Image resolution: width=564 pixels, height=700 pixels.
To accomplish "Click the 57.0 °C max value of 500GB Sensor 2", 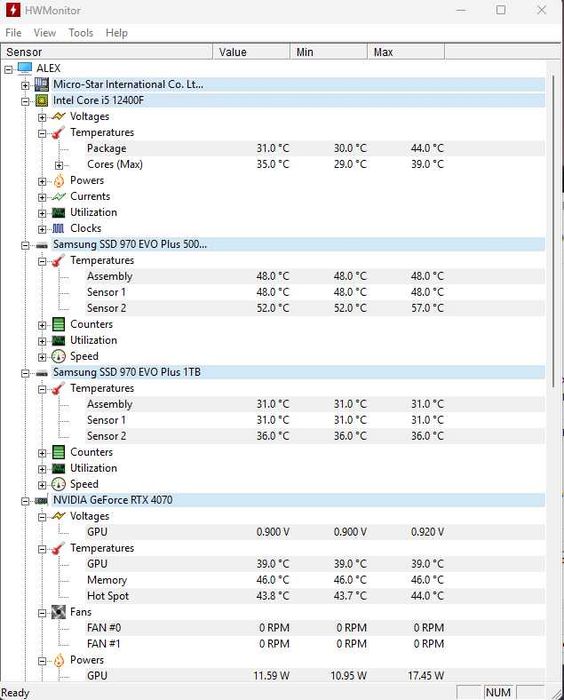I will click(427, 308).
